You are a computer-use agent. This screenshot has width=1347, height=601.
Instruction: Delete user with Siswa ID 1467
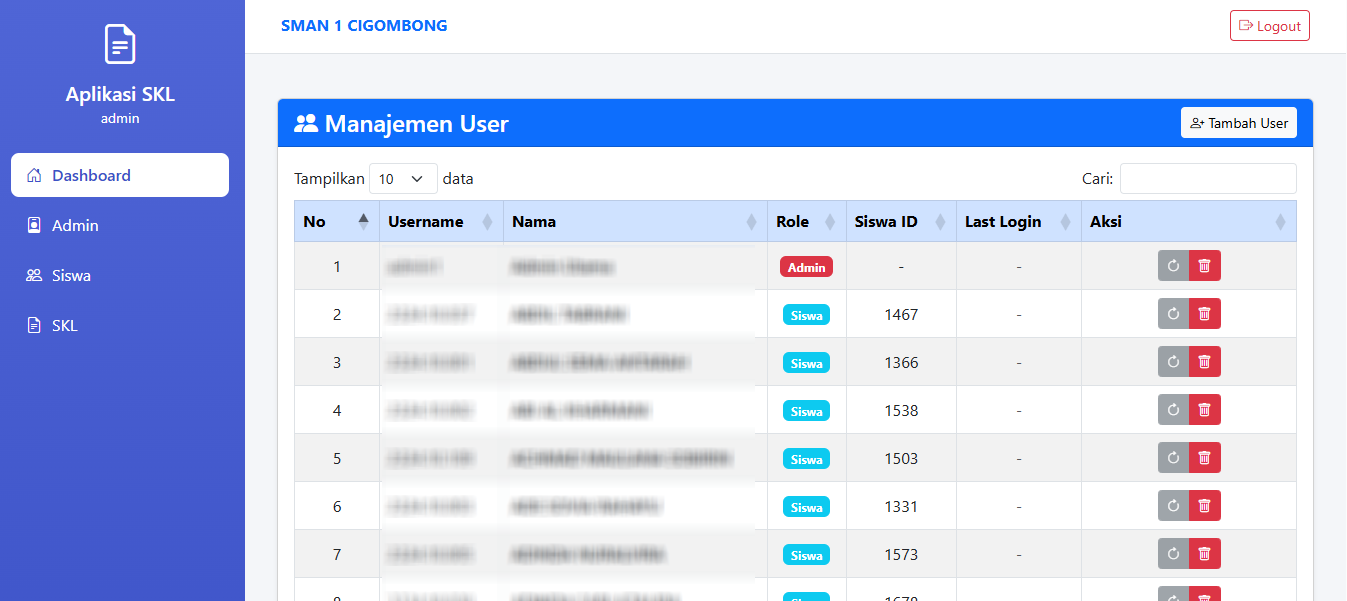(x=1205, y=314)
